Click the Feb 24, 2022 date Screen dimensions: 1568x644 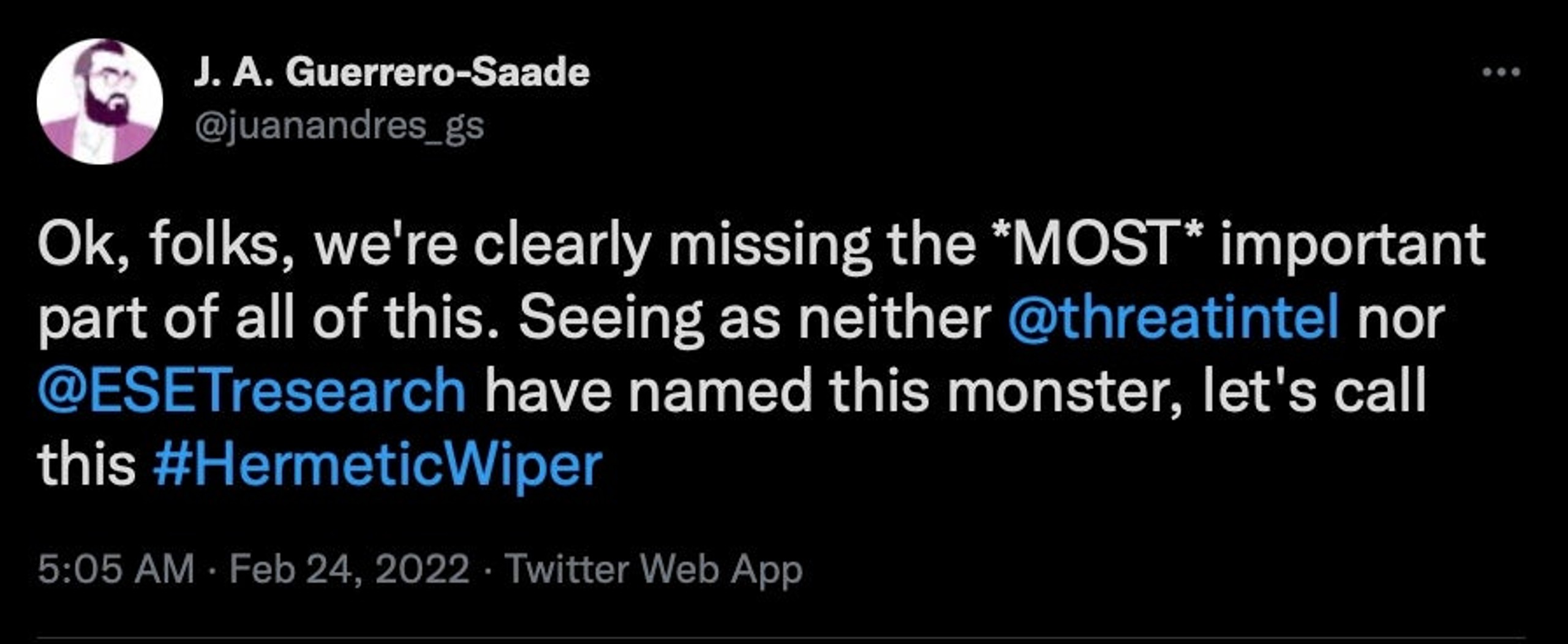pyautogui.click(x=349, y=569)
